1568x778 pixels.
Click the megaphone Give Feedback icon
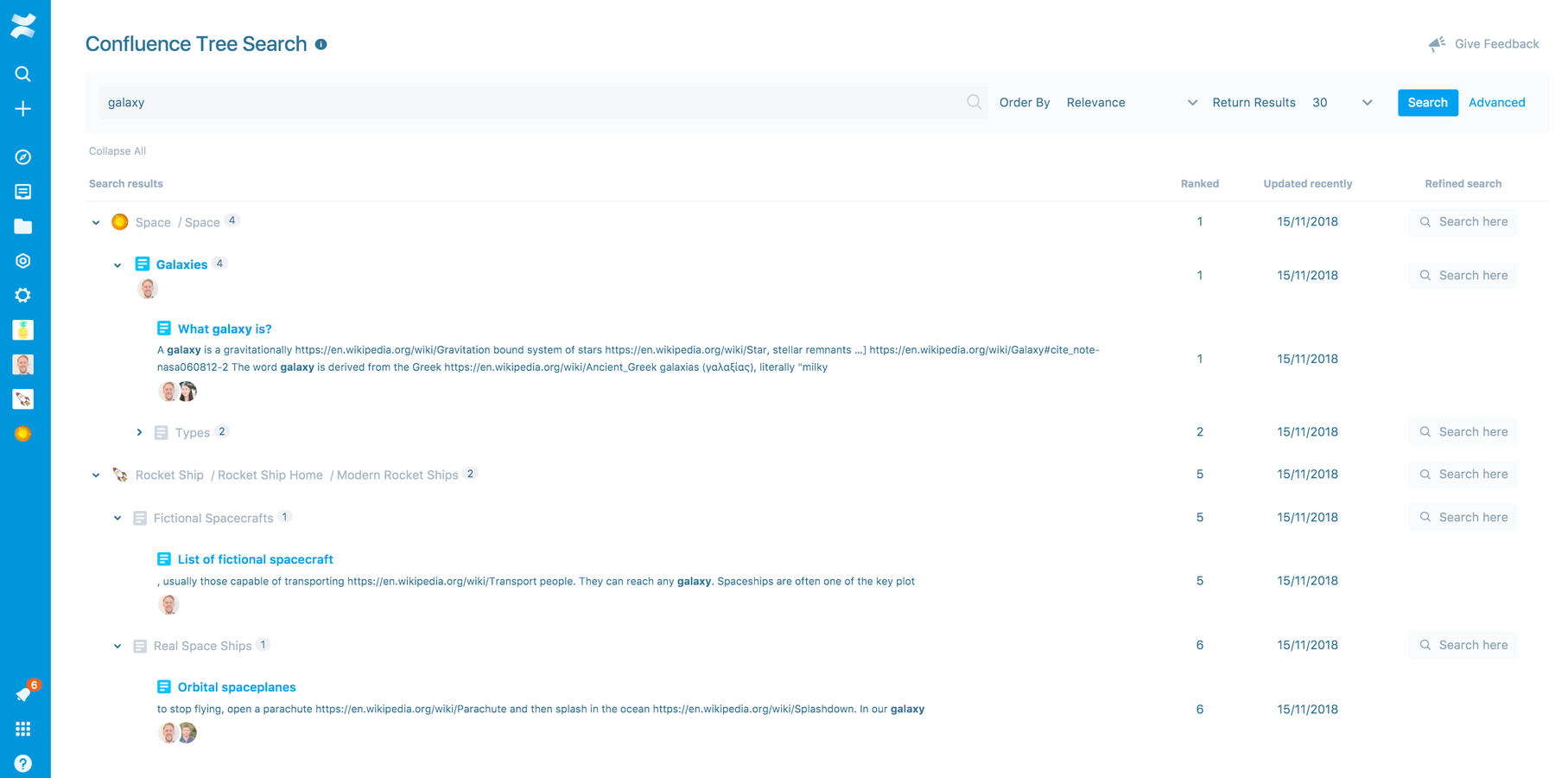click(x=1437, y=44)
